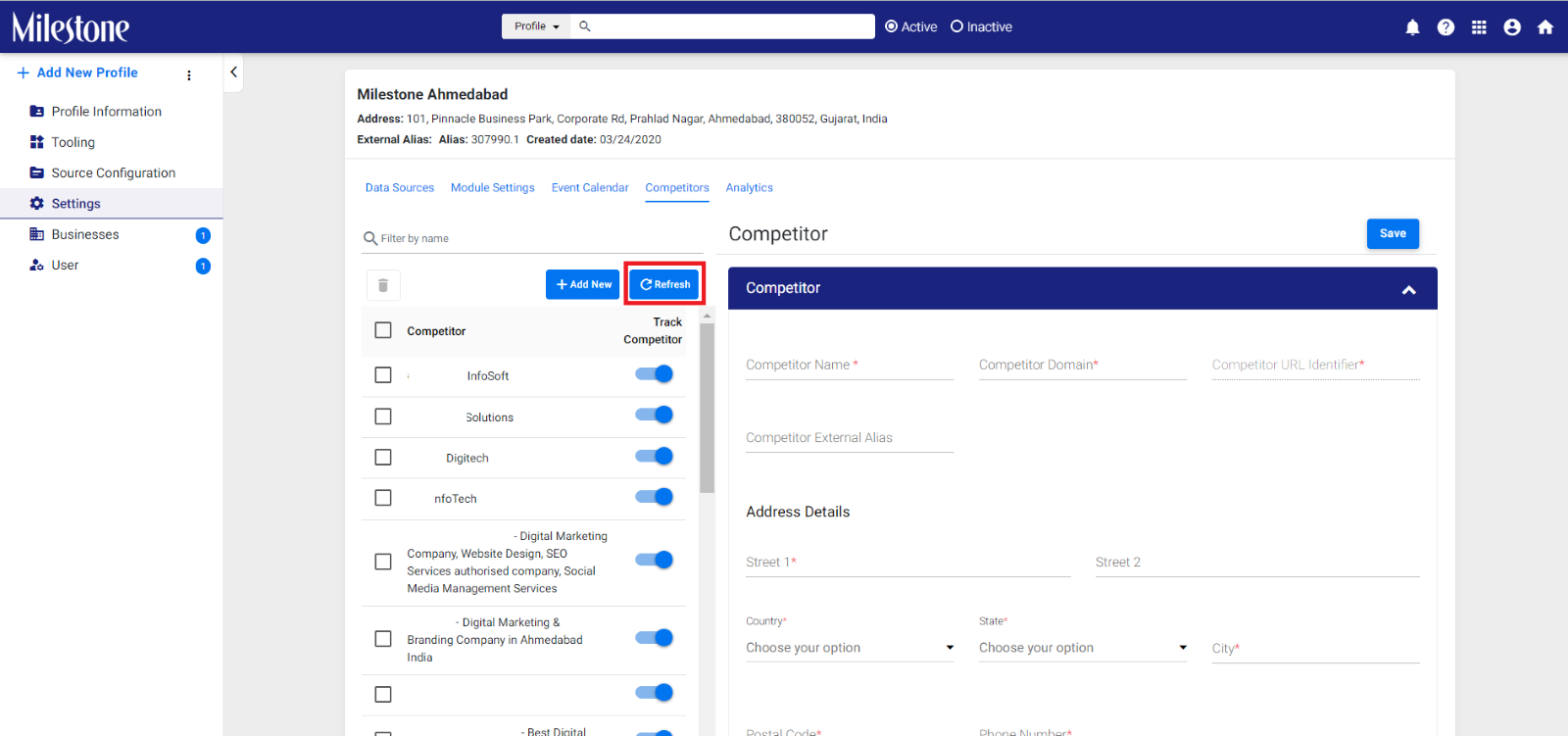
Task: Open Source Configuration in the sidebar
Action: pyautogui.click(x=114, y=172)
